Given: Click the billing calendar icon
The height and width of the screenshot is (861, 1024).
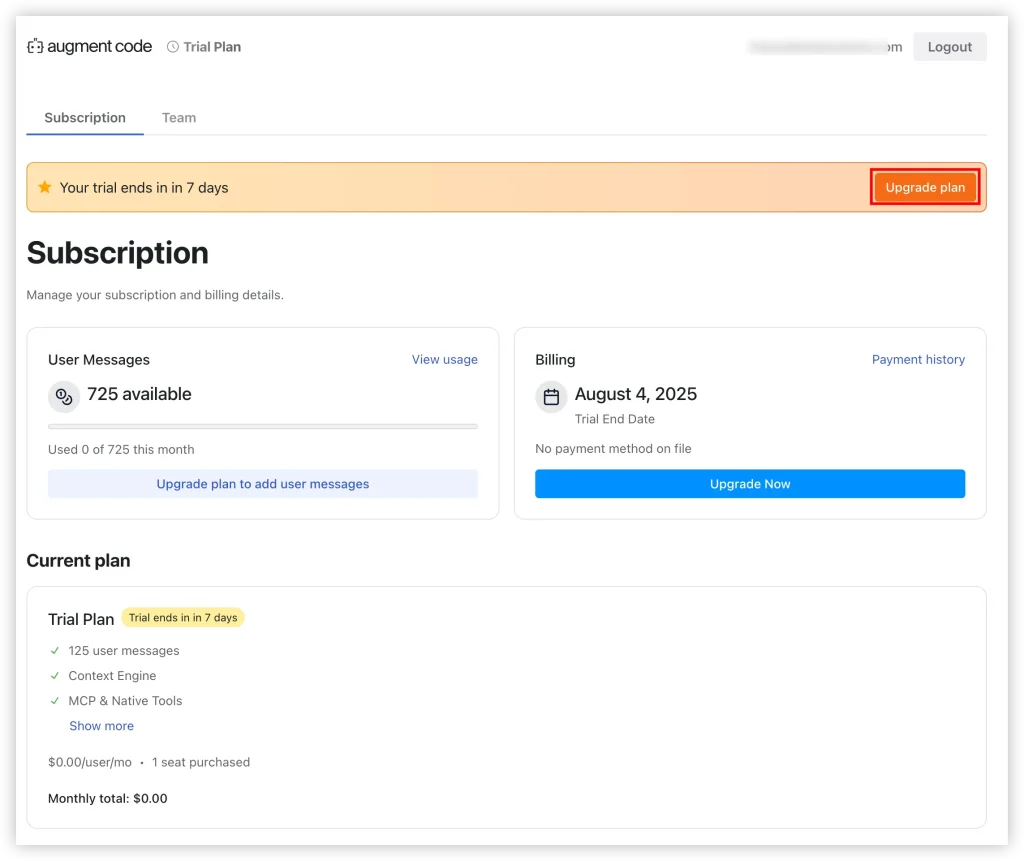Looking at the screenshot, I should tap(551, 397).
